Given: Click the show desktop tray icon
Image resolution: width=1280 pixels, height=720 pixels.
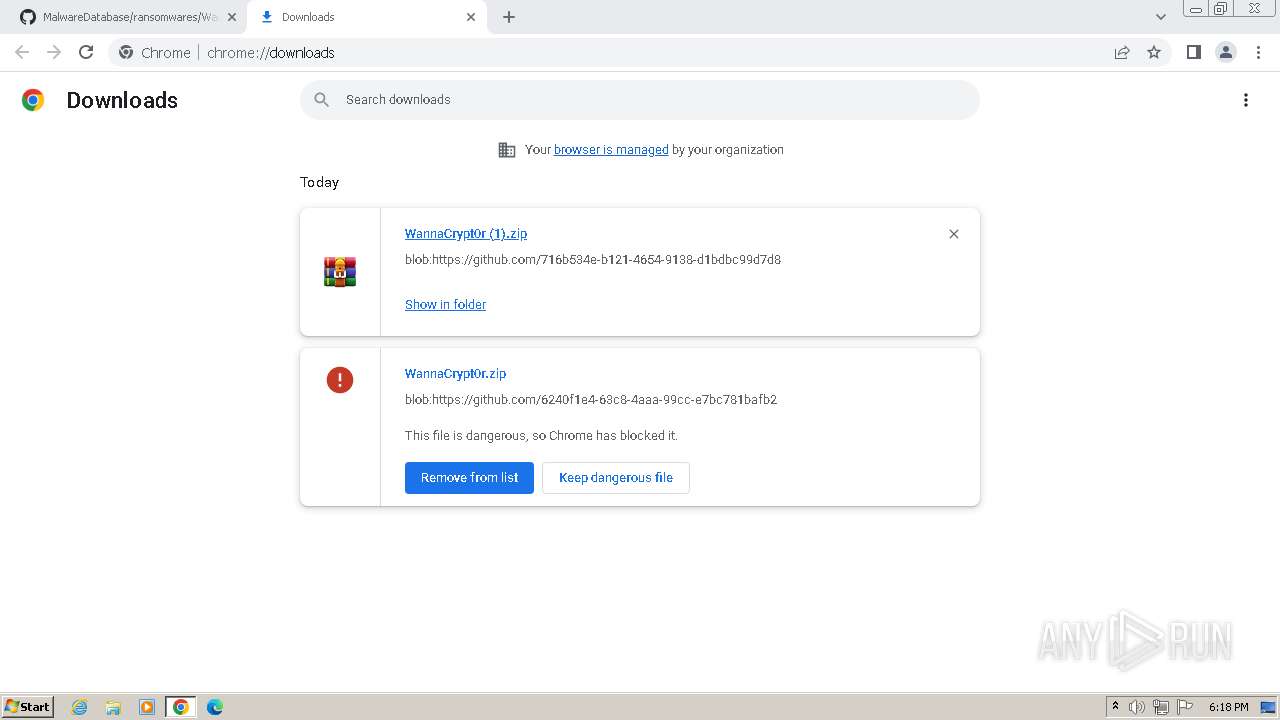Looking at the screenshot, I should point(1268,707).
